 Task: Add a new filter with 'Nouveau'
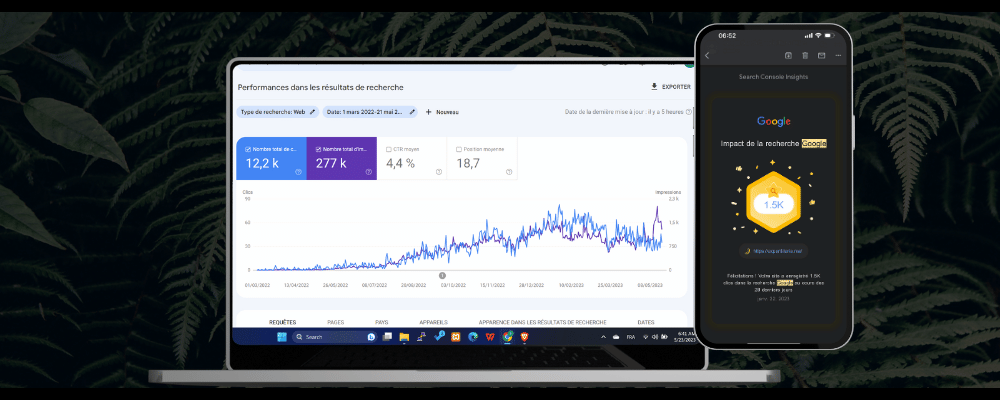click(x=441, y=112)
